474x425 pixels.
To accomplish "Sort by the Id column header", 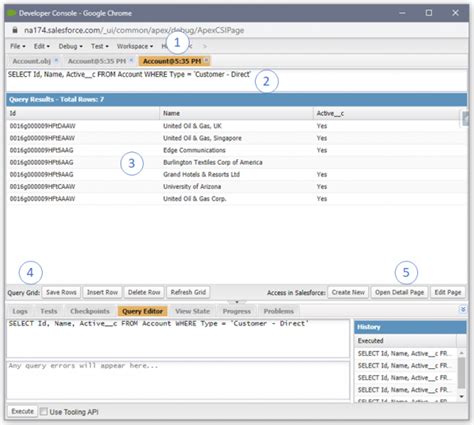I will coord(83,113).
